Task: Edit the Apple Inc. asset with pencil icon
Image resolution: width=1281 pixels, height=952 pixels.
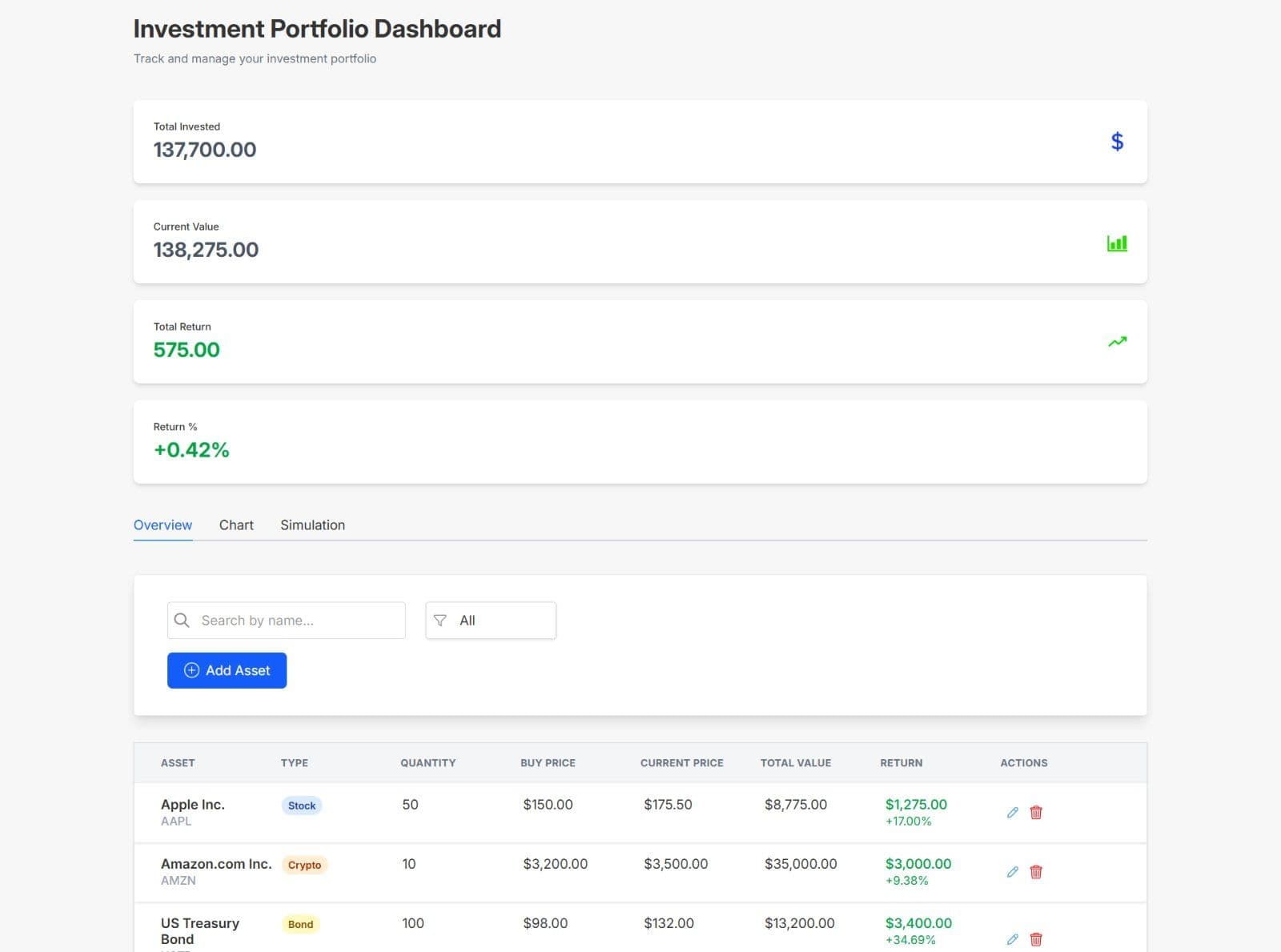Action: (x=1012, y=813)
